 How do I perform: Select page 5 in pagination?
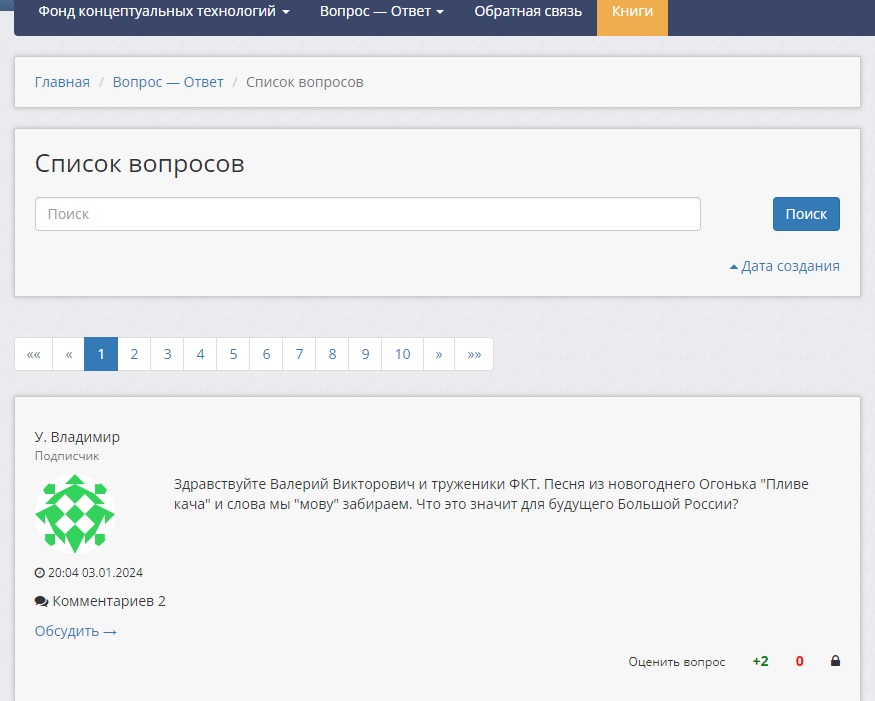pos(233,354)
